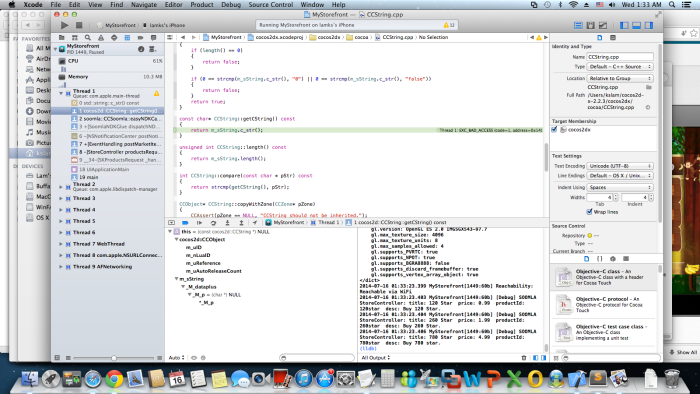This screenshot has height=394, width=700.
Task: Open the Source Control menu
Action: click(x=271, y=4)
